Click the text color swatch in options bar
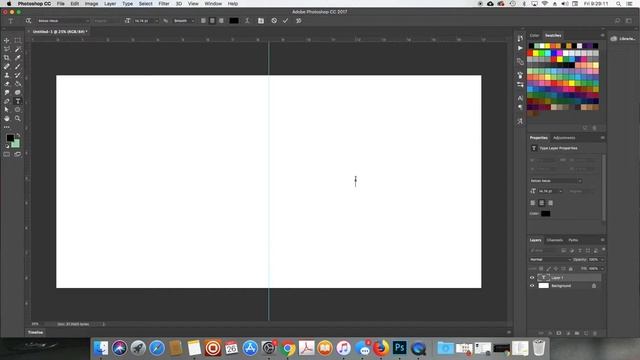 pyautogui.click(x=234, y=20)
